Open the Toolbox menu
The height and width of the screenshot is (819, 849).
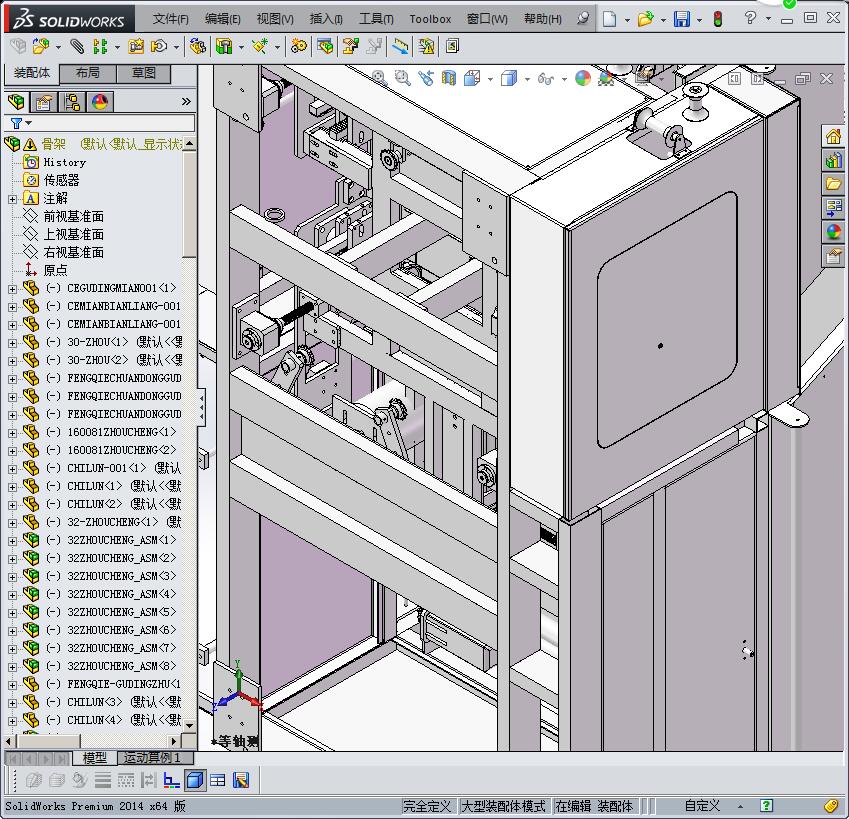430,19
